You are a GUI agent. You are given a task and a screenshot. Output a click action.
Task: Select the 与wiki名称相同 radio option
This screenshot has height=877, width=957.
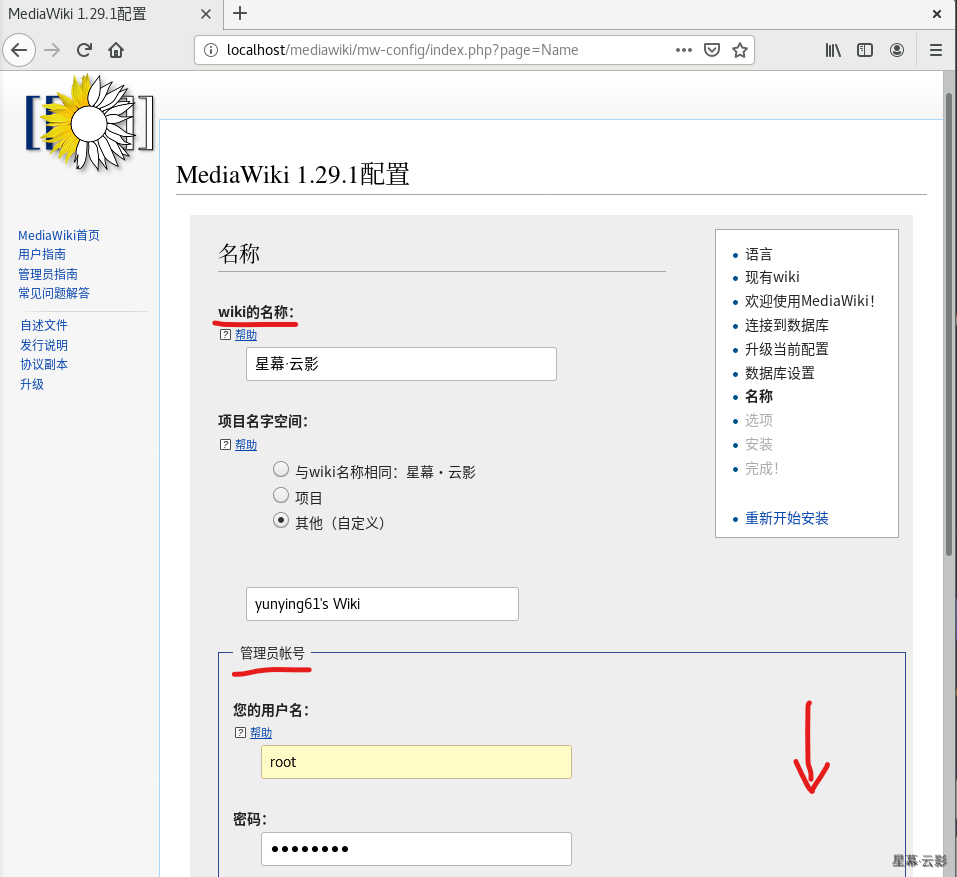281,470
